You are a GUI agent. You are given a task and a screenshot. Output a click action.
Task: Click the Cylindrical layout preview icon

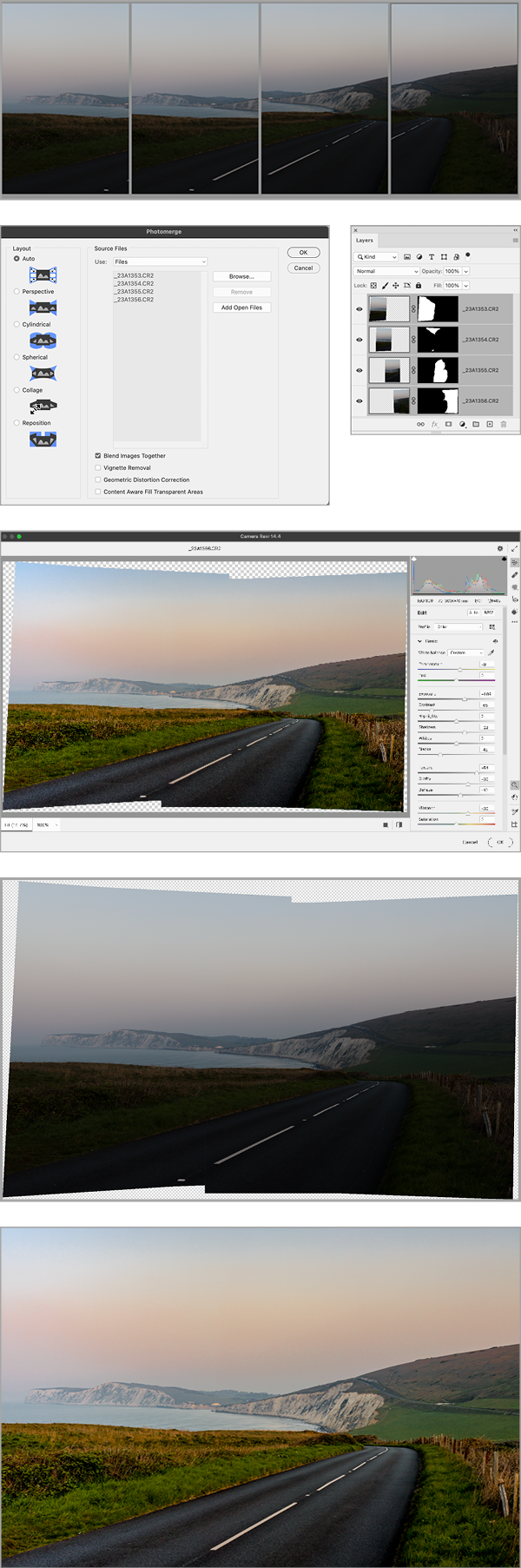43,341
